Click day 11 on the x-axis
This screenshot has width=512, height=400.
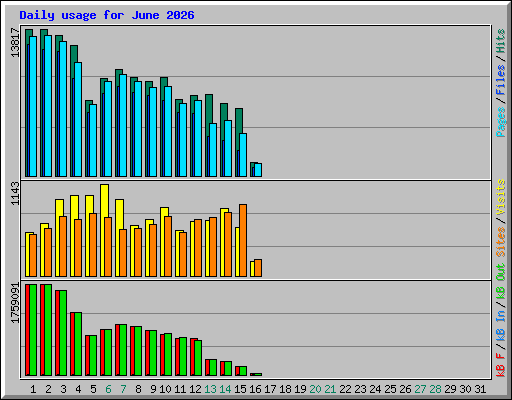point(180,389)
